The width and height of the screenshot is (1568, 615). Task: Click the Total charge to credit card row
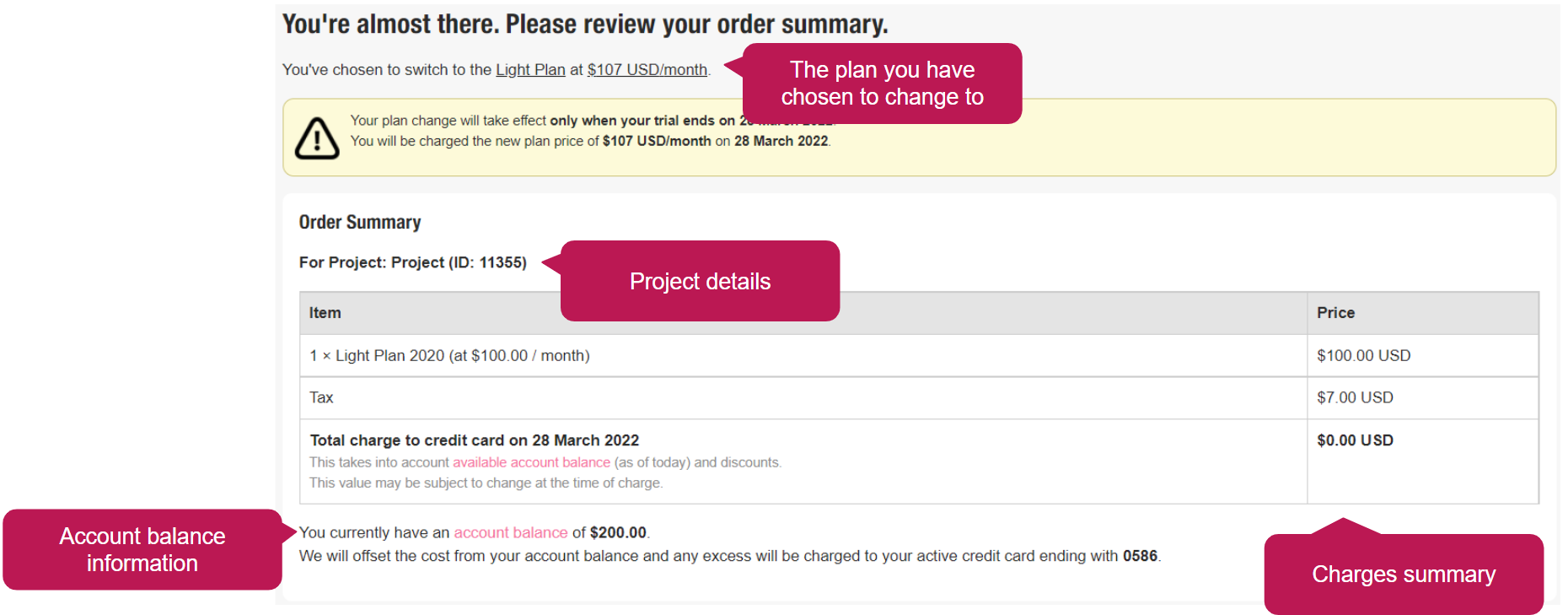point(803,461)
